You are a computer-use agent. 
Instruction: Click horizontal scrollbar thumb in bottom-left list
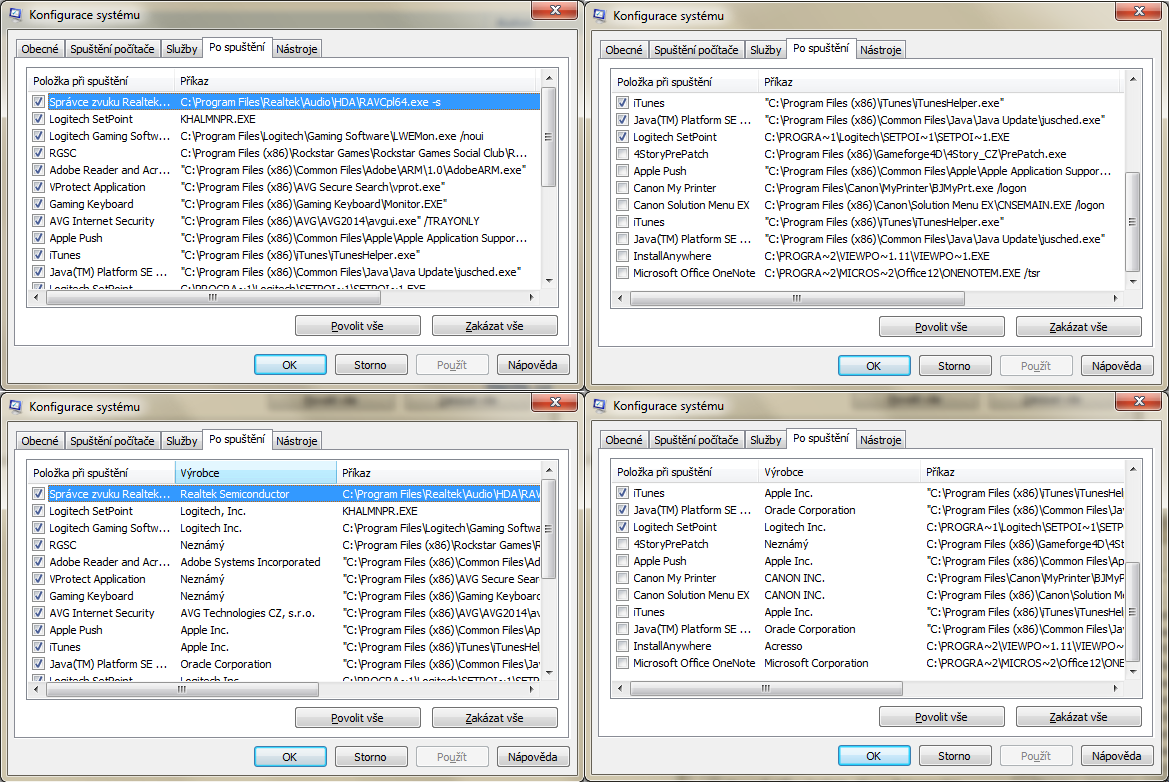coord(182,689)
